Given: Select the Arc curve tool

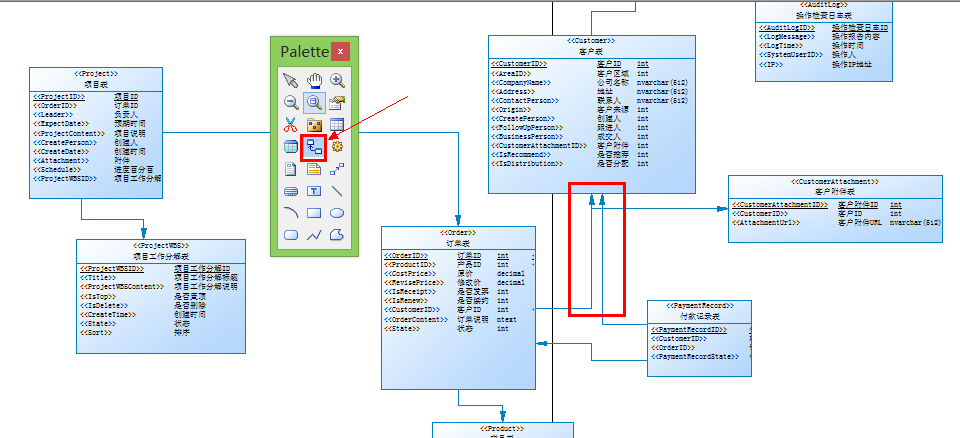Looking at the screenshot, I should click(x=291, y=213).
